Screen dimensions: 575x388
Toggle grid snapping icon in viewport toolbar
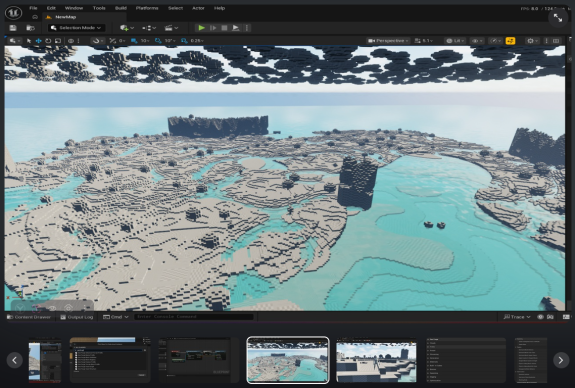pos(134,41)
